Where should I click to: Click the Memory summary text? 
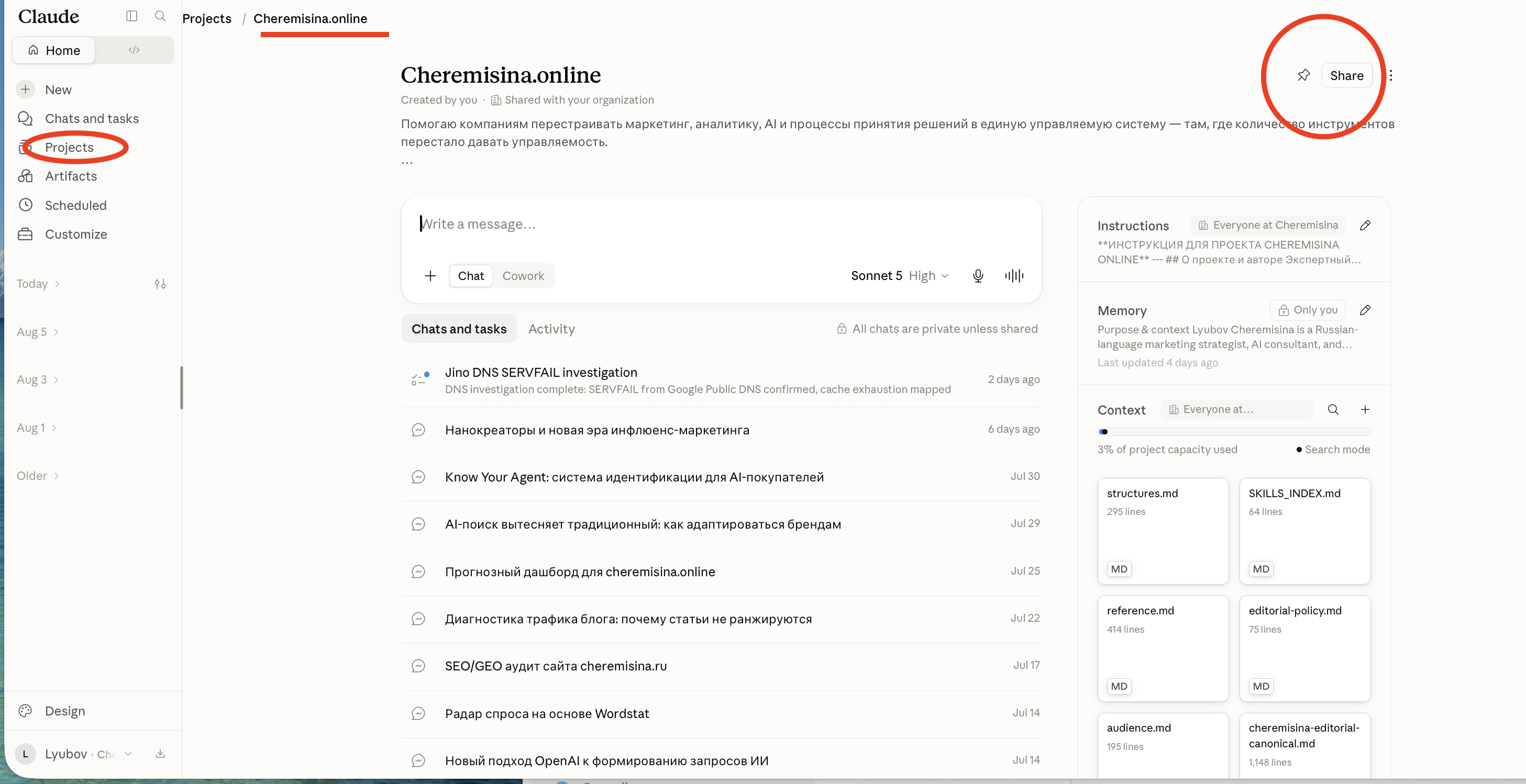[x=1227, y=338]
